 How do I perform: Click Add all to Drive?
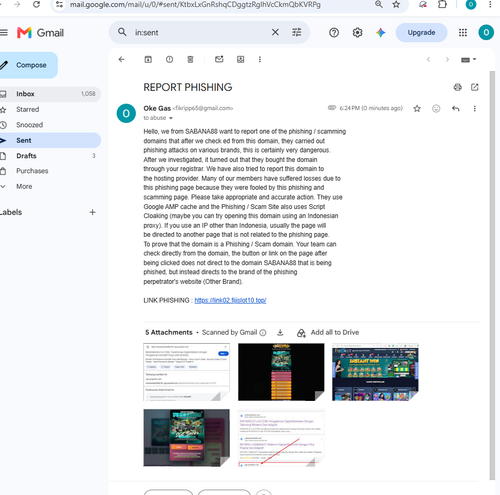coord(328,332)
